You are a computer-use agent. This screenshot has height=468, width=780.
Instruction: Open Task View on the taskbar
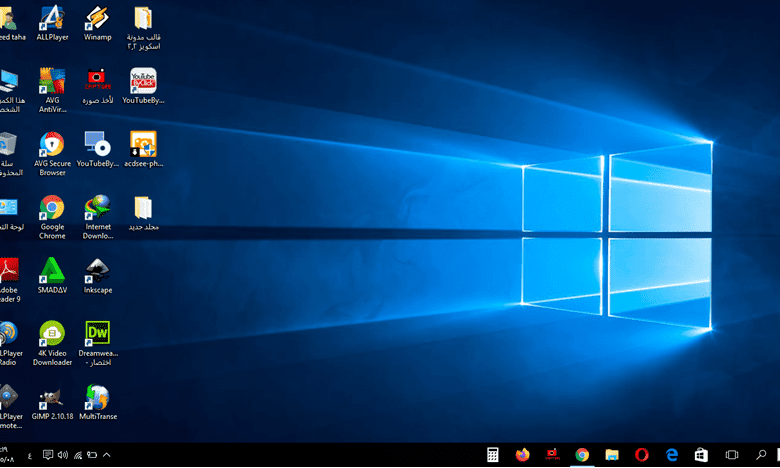tap(732, 455)
